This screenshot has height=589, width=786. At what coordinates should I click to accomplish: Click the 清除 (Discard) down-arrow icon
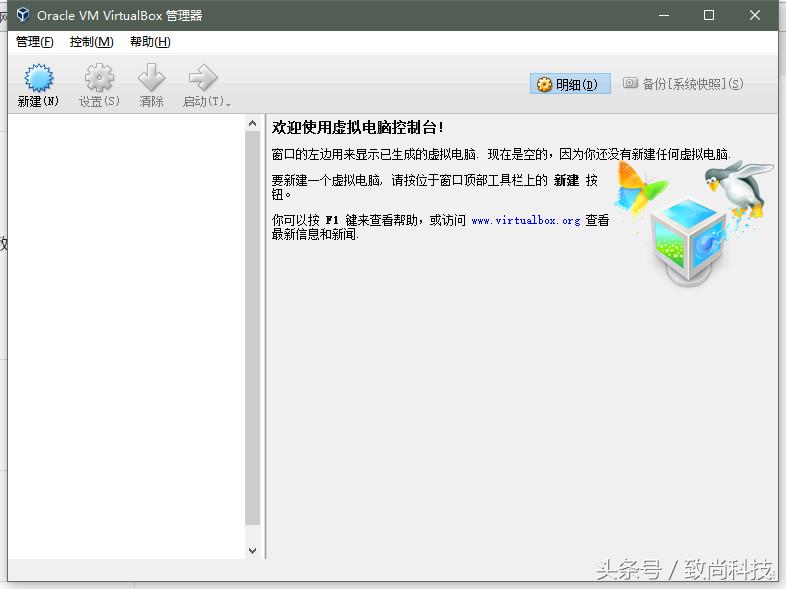[151, 79]
